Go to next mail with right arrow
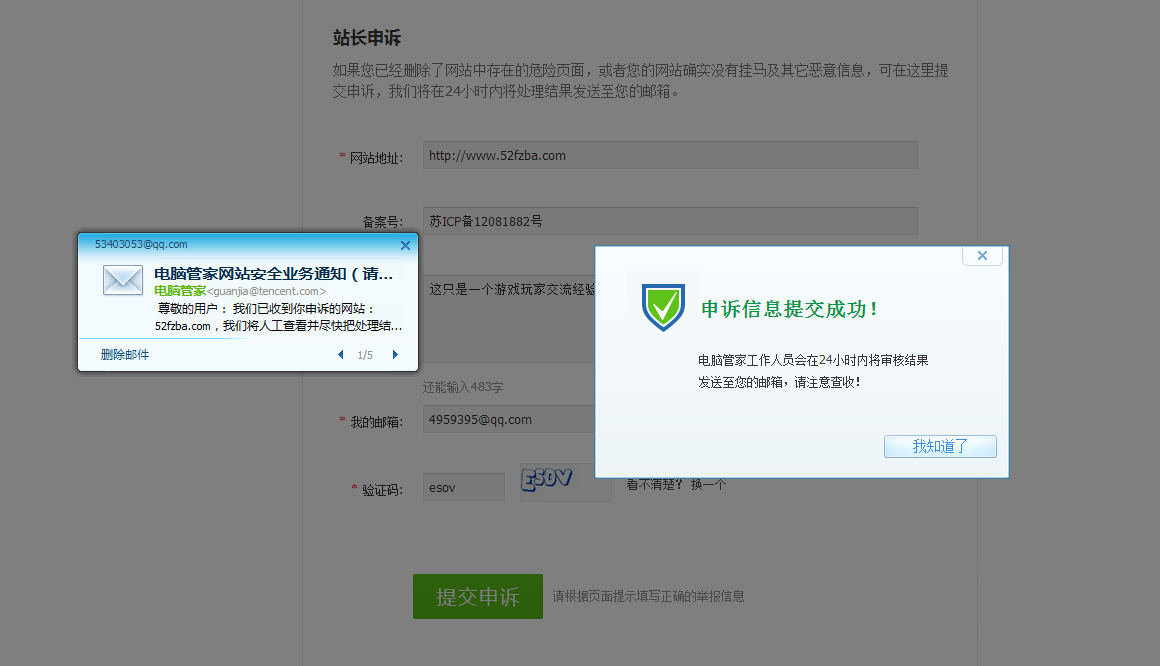Screen dimensions: 1160x666 coord(395,355)
